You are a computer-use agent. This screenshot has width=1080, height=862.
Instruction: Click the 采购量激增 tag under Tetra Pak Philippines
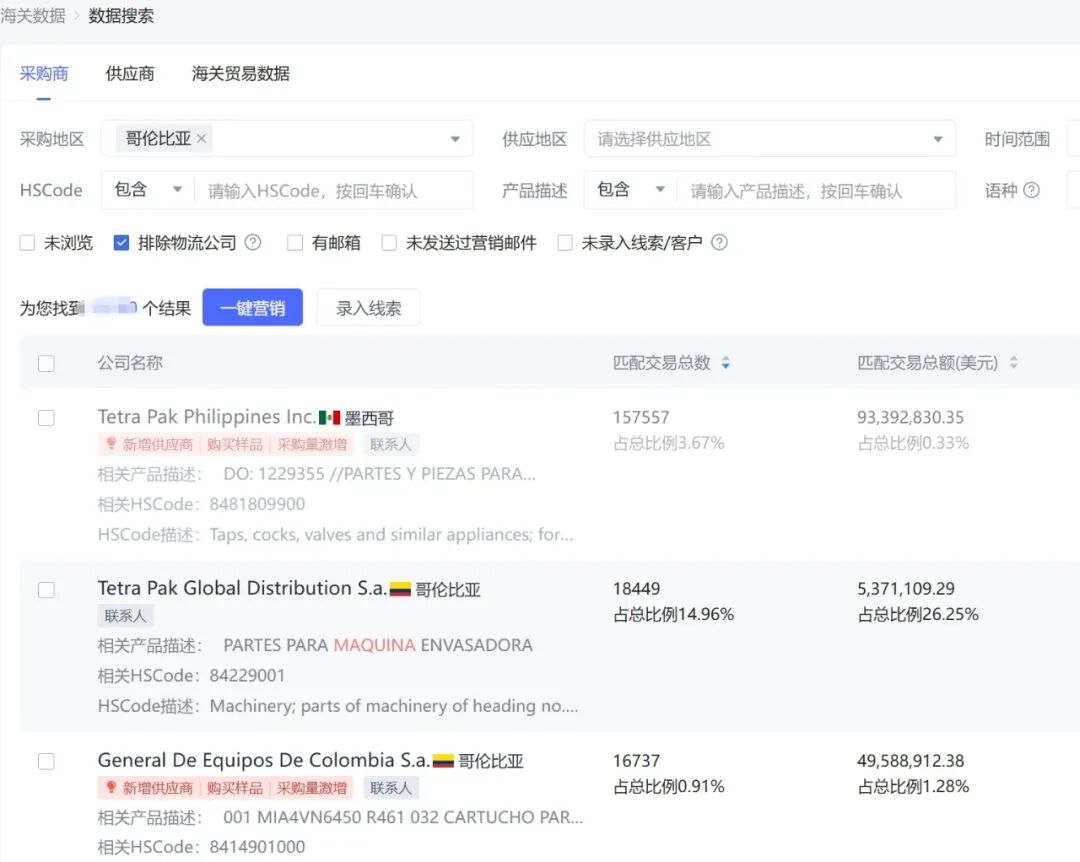coord(314,444)
